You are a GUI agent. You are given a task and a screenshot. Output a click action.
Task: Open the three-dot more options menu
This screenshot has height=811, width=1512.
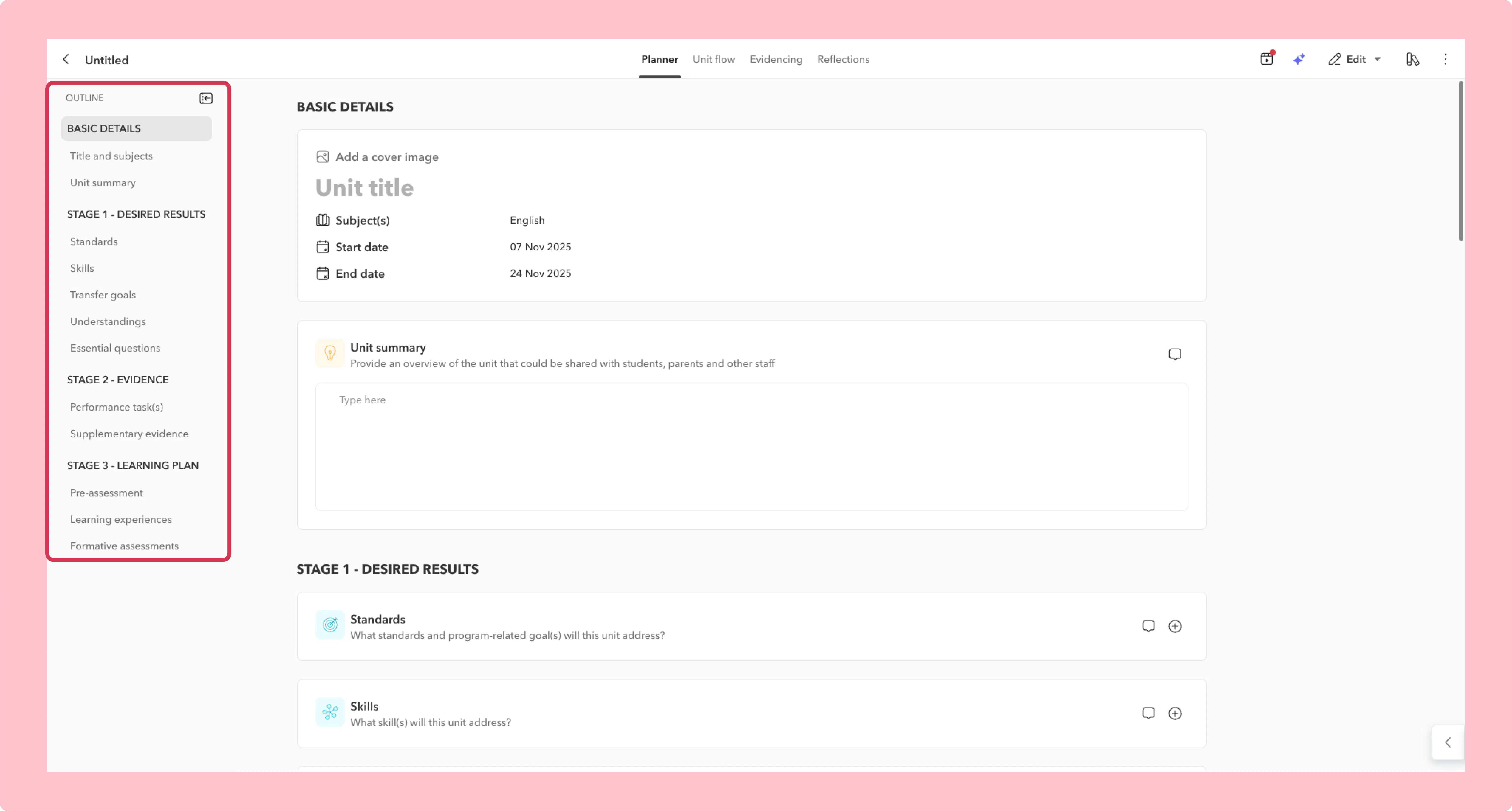click(1445, 59)
